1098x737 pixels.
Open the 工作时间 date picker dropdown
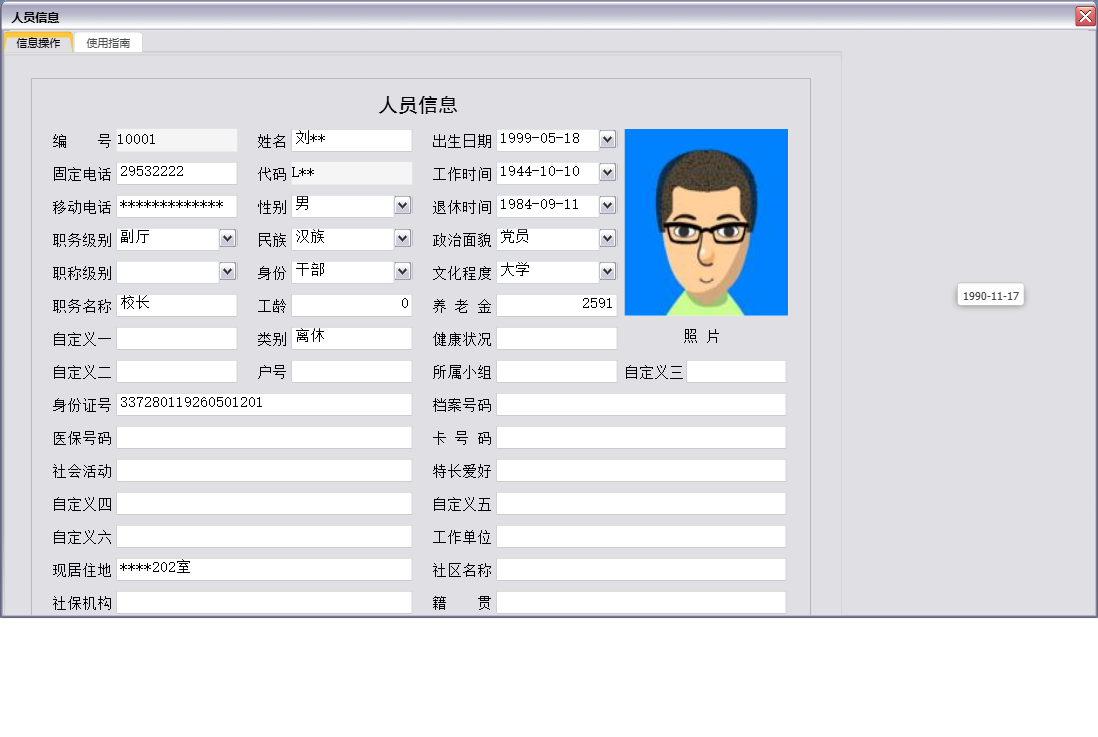click(608, 172)
